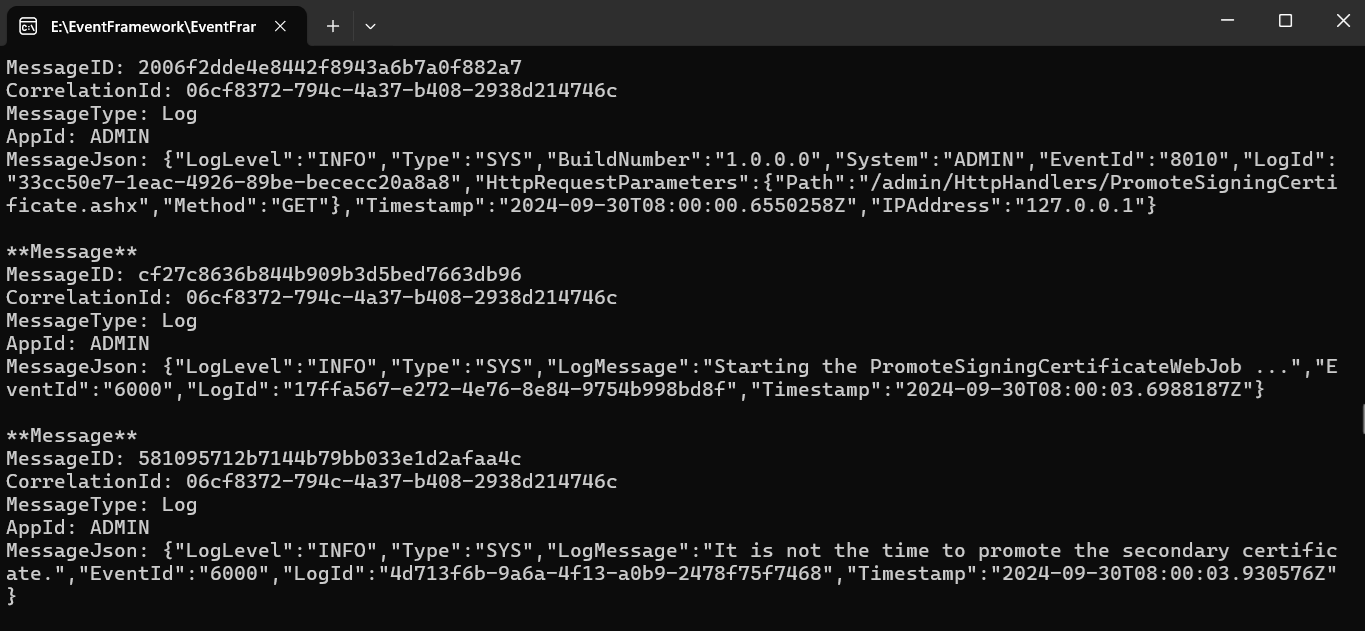Click MessageID value starting with 2006f2dde
1365x631 pixels.
(330, 68)
